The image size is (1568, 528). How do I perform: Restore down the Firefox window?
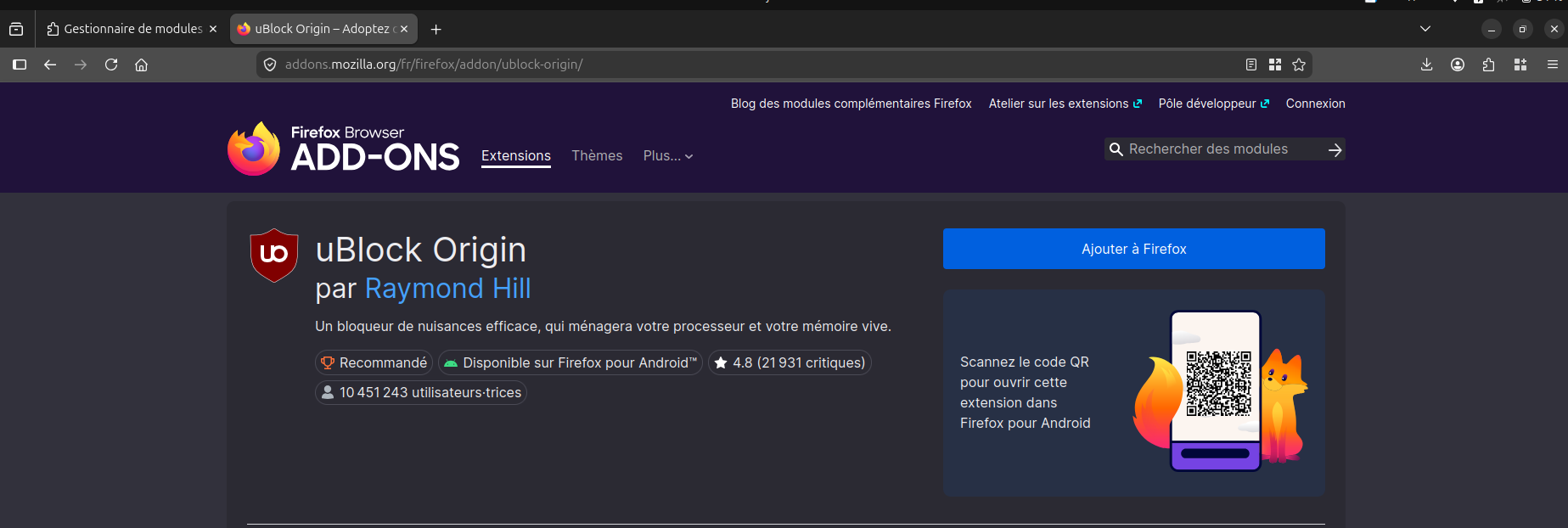(x=1523, y=29)
